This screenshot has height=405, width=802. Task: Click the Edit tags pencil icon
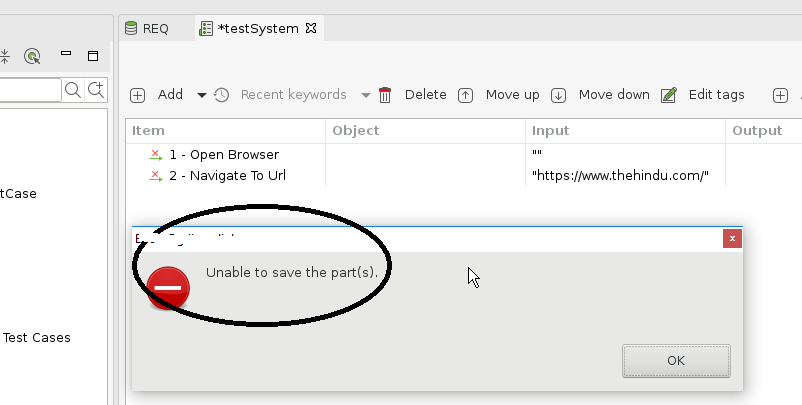669,95
